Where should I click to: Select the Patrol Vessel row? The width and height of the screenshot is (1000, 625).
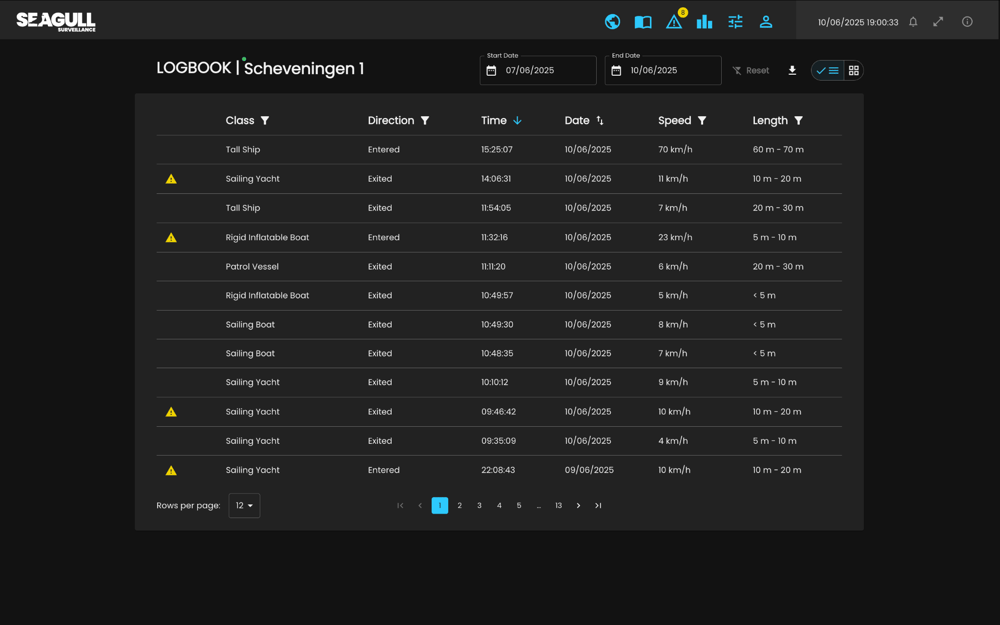tap(499, 267)
